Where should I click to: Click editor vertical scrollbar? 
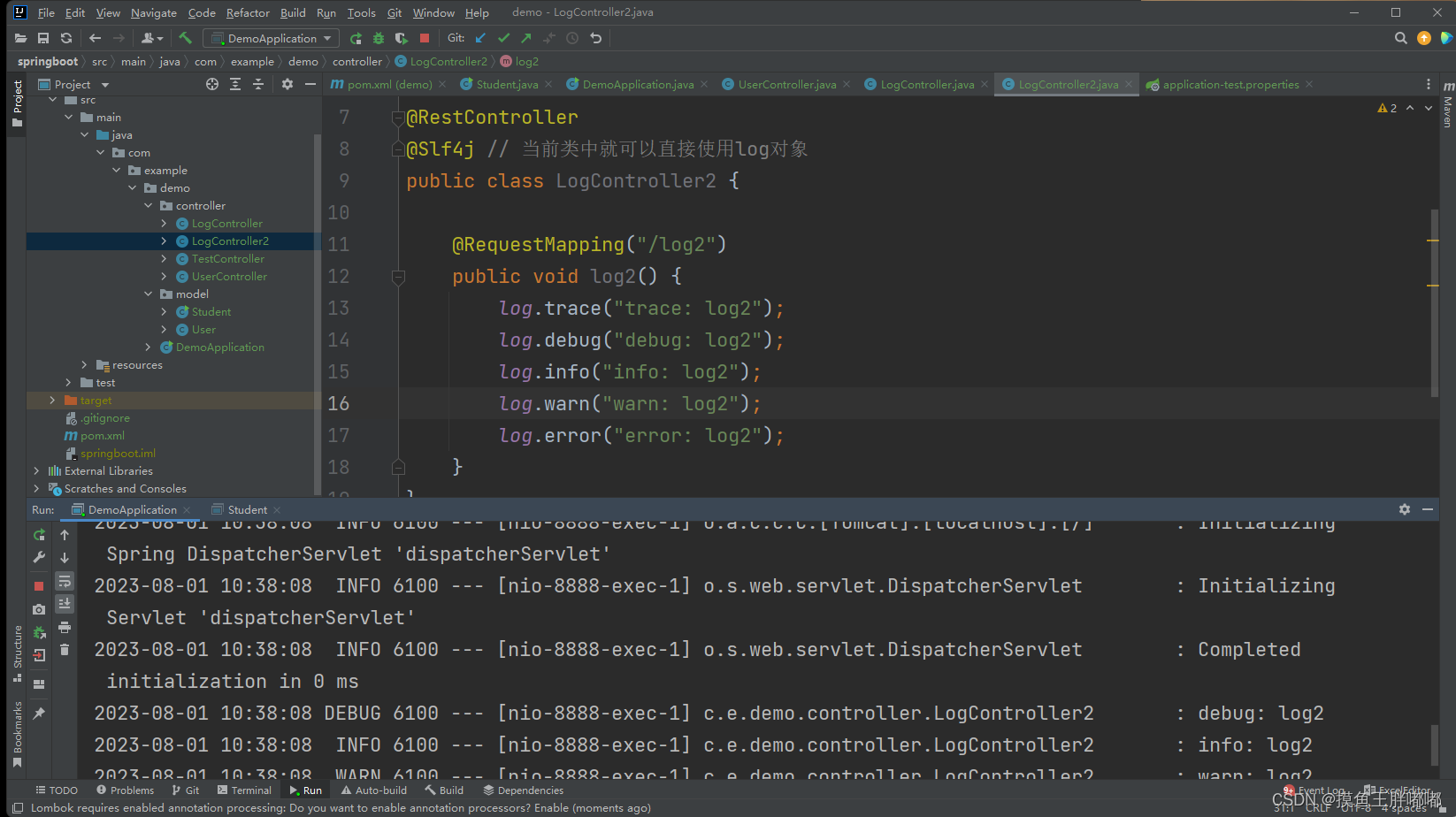pyautogui.click(x=1434, y=303)
